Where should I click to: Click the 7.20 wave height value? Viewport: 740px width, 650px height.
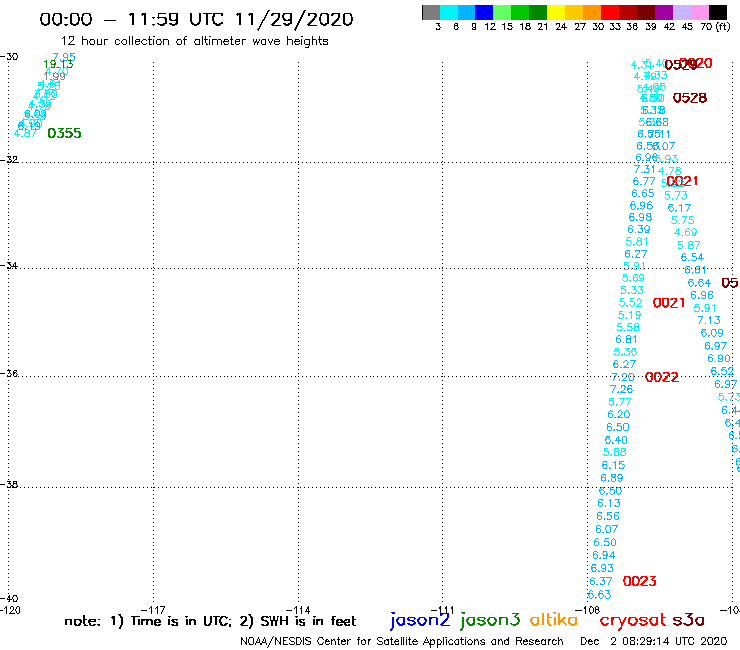[622, 377]
